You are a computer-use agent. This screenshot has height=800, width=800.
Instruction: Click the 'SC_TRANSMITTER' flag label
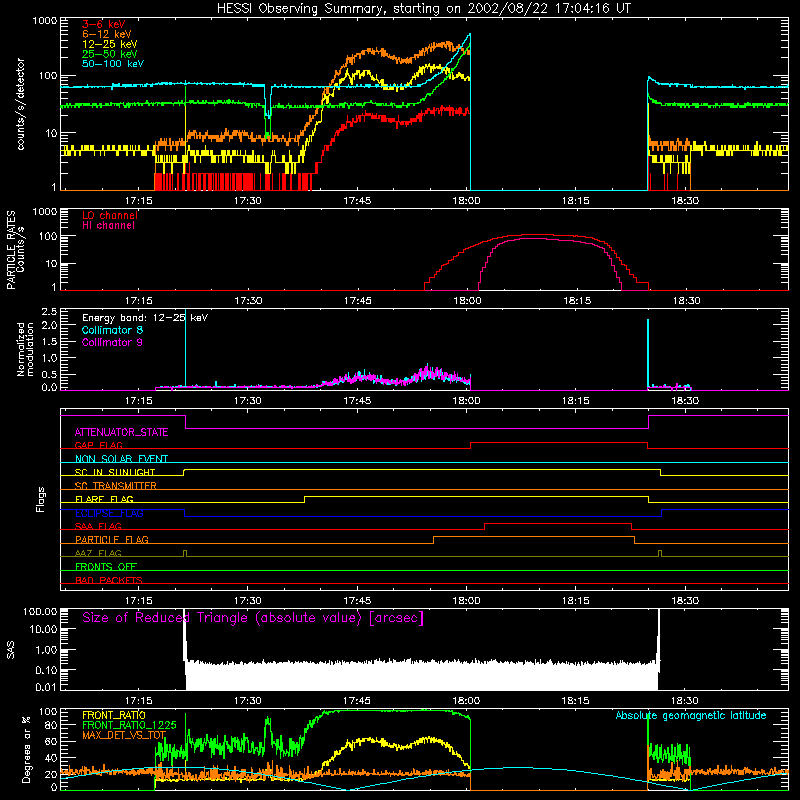click(115, 486)
